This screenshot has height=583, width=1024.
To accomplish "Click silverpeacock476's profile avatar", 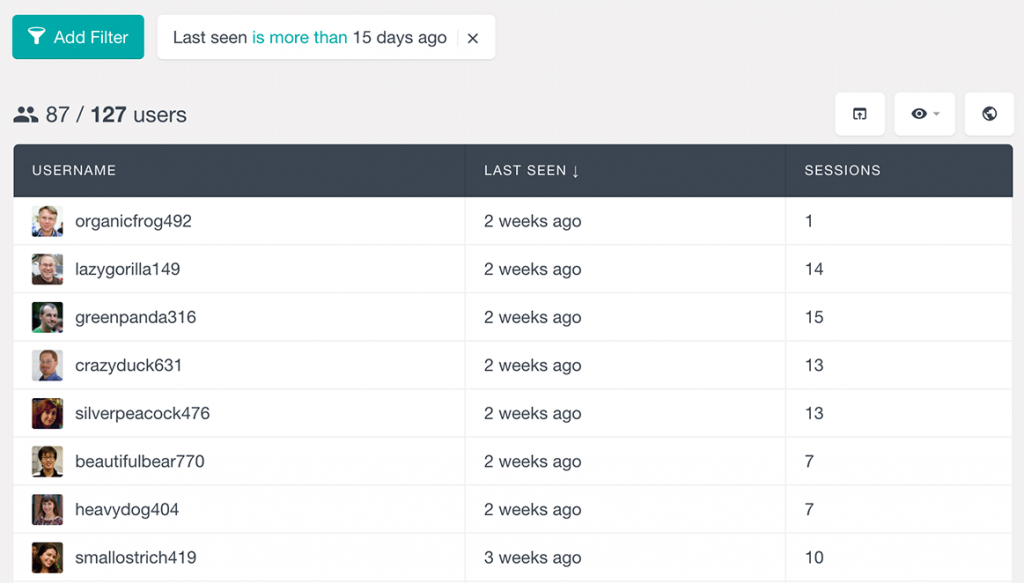I will point(46,413).
